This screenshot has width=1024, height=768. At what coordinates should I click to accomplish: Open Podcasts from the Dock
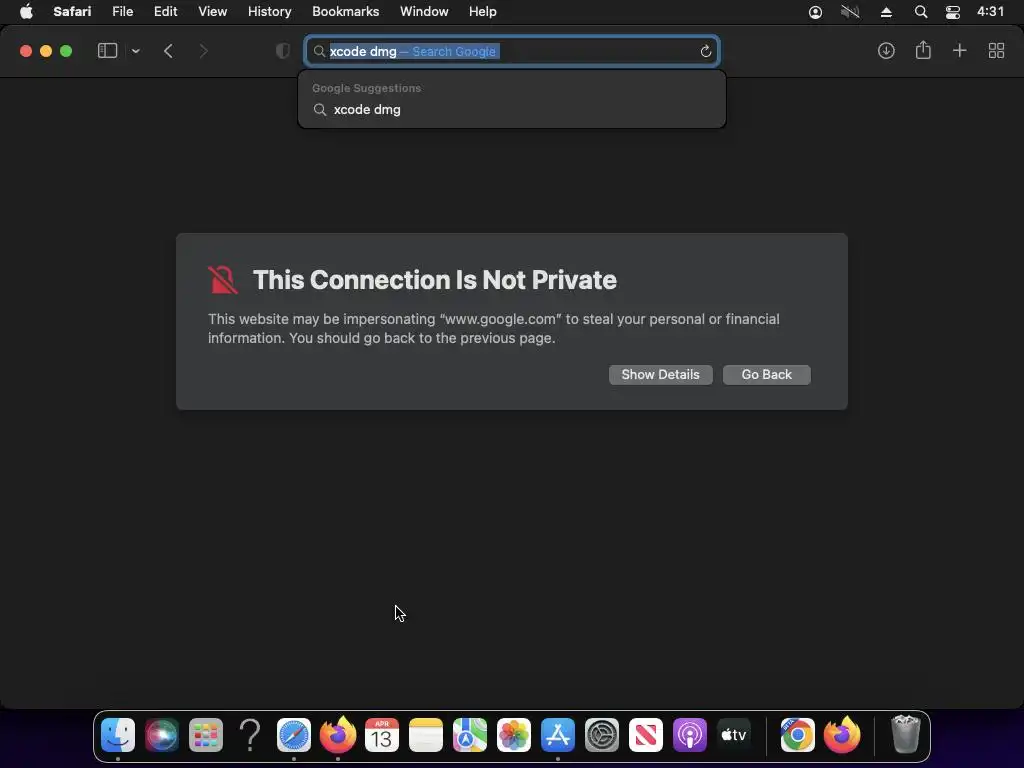tap(690, 735)
